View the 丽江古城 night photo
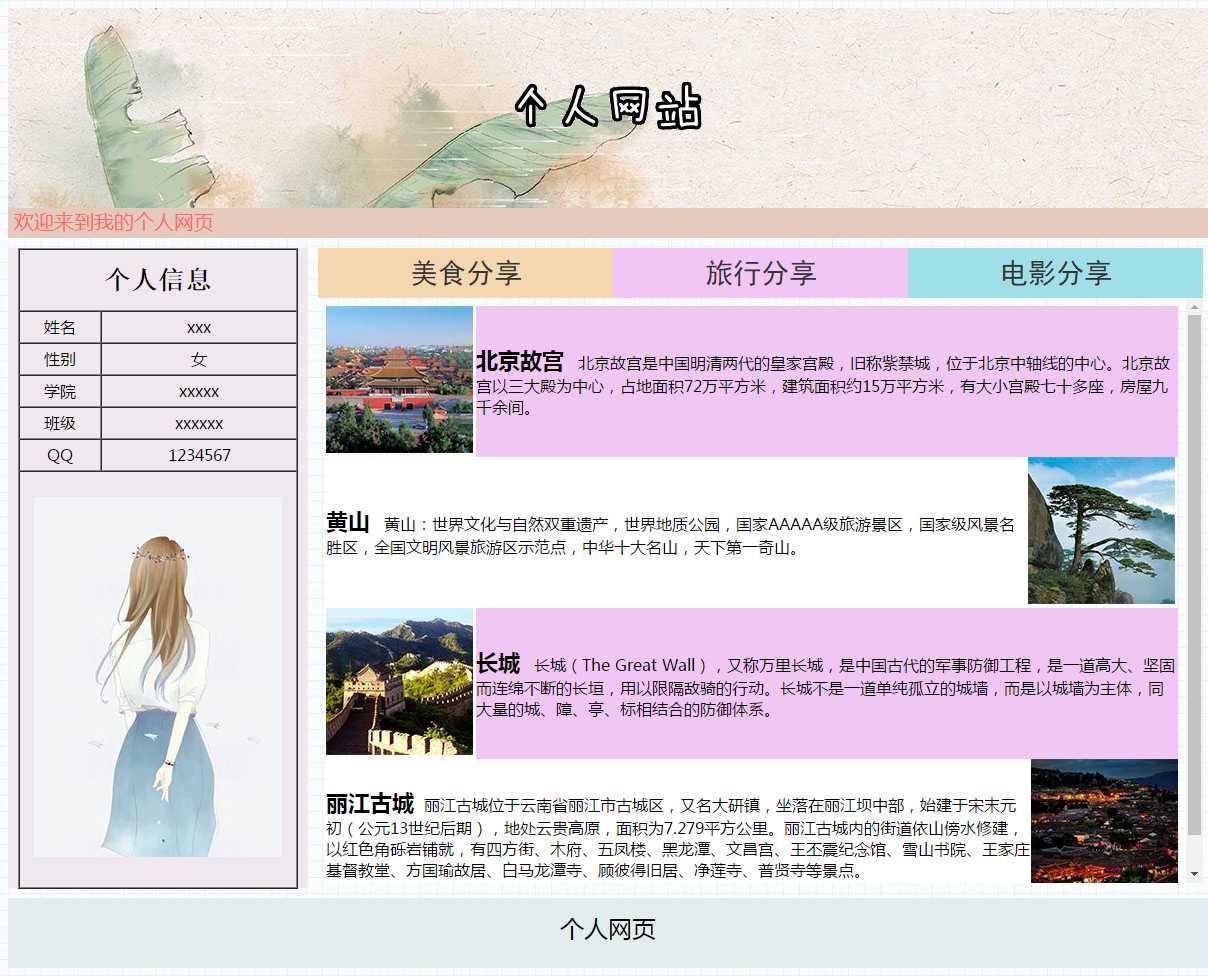1208x976 pixels. point(1104,821)
